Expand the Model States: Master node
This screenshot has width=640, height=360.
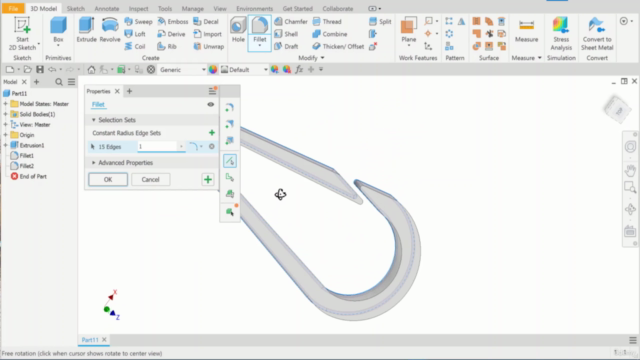click(x=6, y=104)
